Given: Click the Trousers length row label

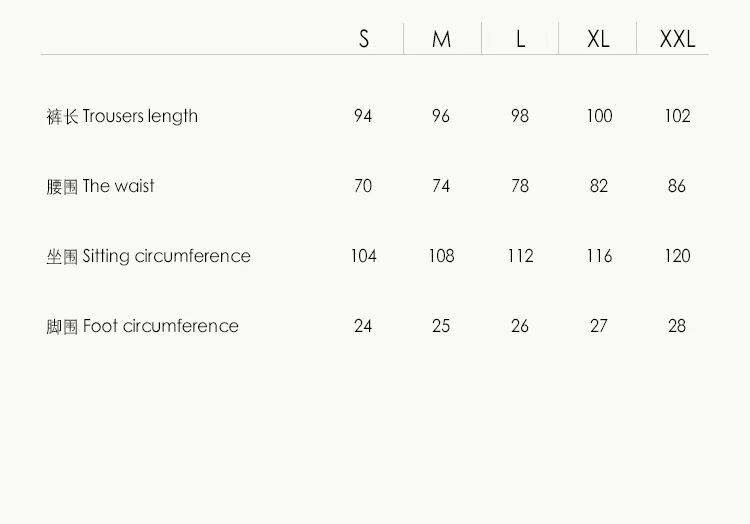Looking at the screenshot, I should tap(122, 116).
